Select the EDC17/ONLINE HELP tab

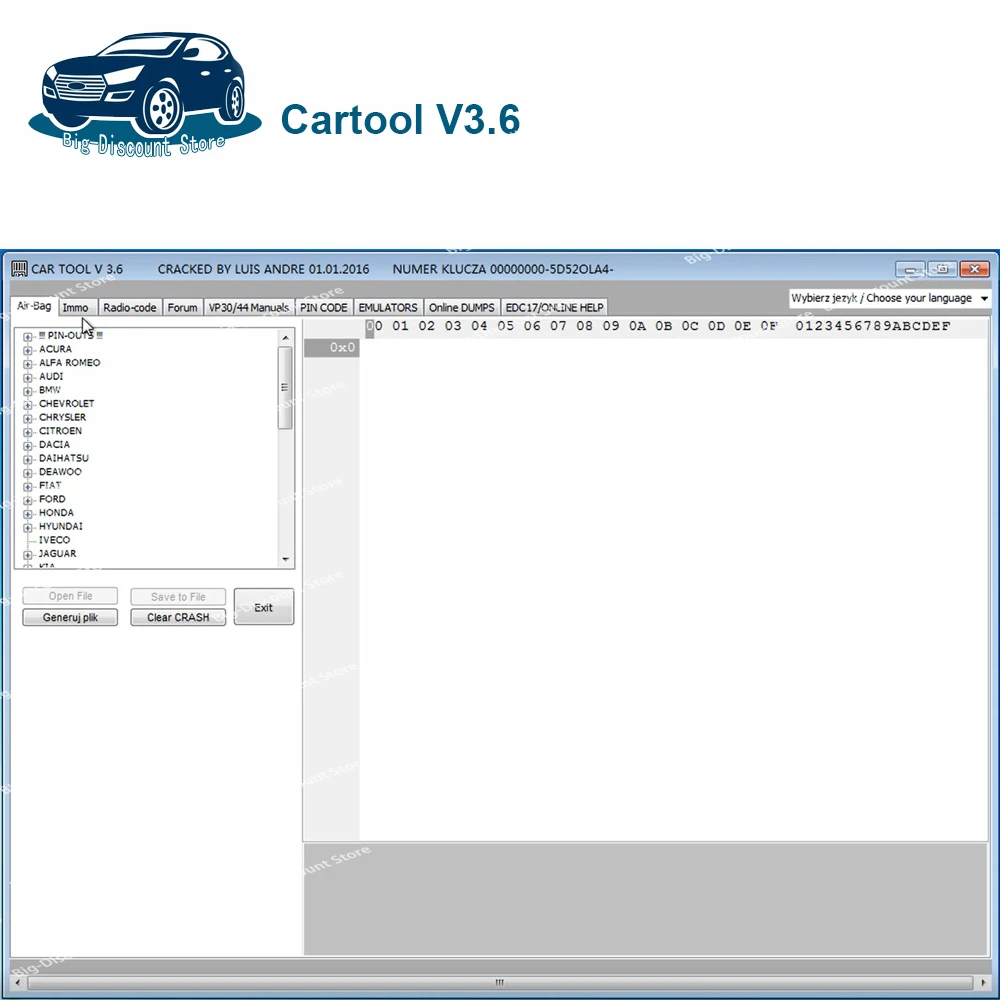click(554, 308)
